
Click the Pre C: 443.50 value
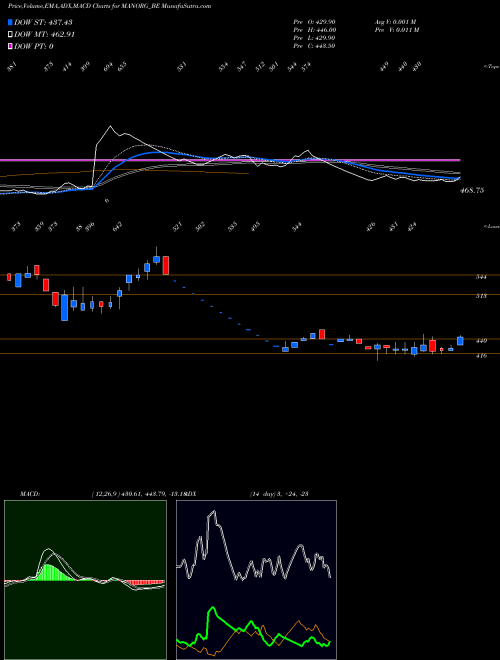coord(314,46)
